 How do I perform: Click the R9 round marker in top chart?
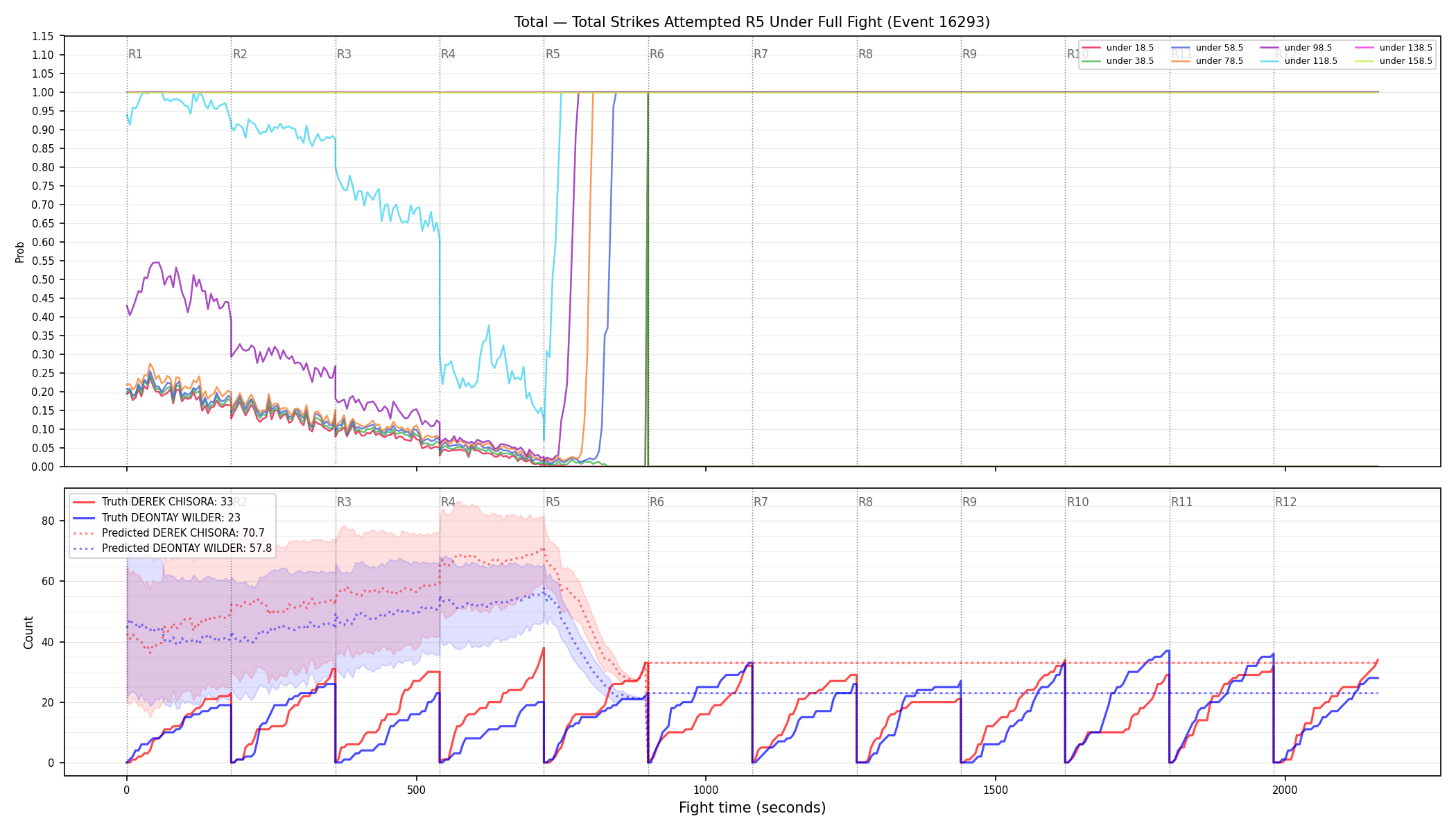pyautogui.click(x=969, y=54)
